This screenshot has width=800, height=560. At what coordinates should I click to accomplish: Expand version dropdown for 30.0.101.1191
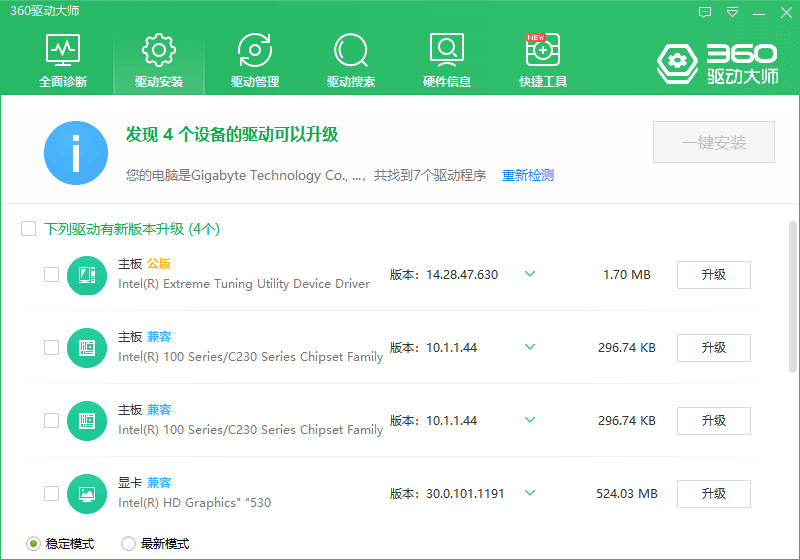coord(530,493)
